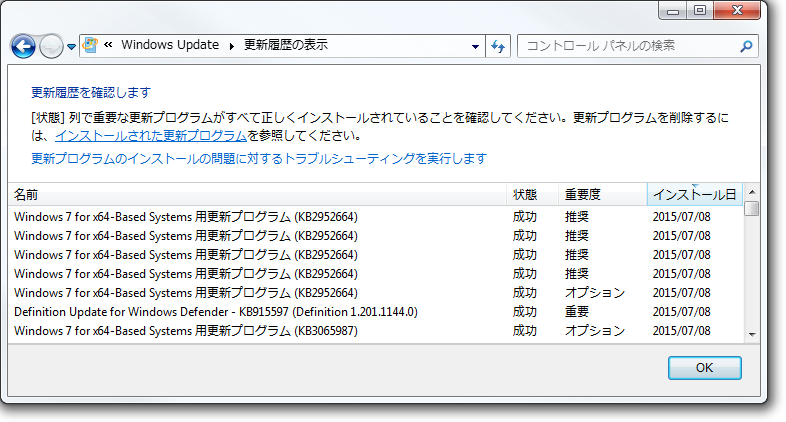This screenshot has width=786, height=422.
Task: Click the scroll up arrow of list
Action: click(x=751, y=192)
